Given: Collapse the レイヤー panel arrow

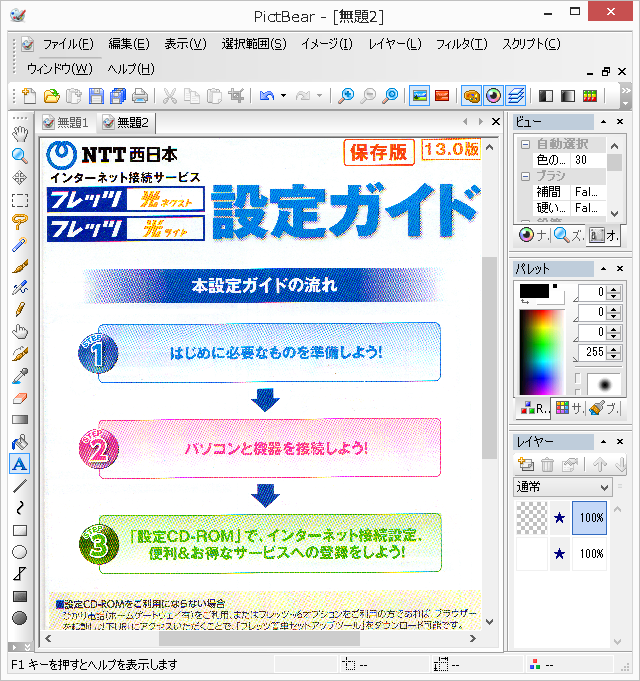Looking at the screenshot, I should tap(604, 442).
